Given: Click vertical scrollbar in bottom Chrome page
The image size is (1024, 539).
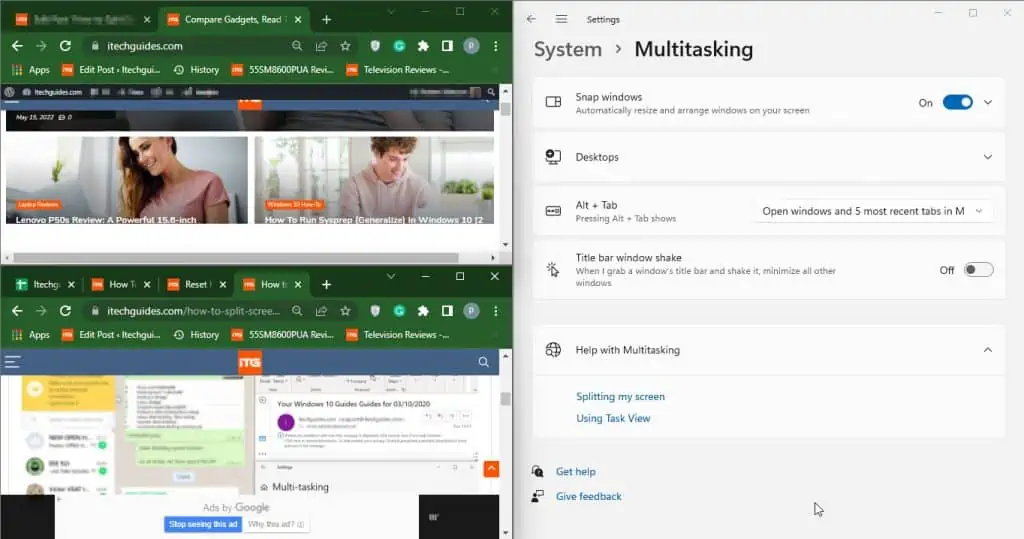Looking at the screenshot, I should [x=505, y=399].
